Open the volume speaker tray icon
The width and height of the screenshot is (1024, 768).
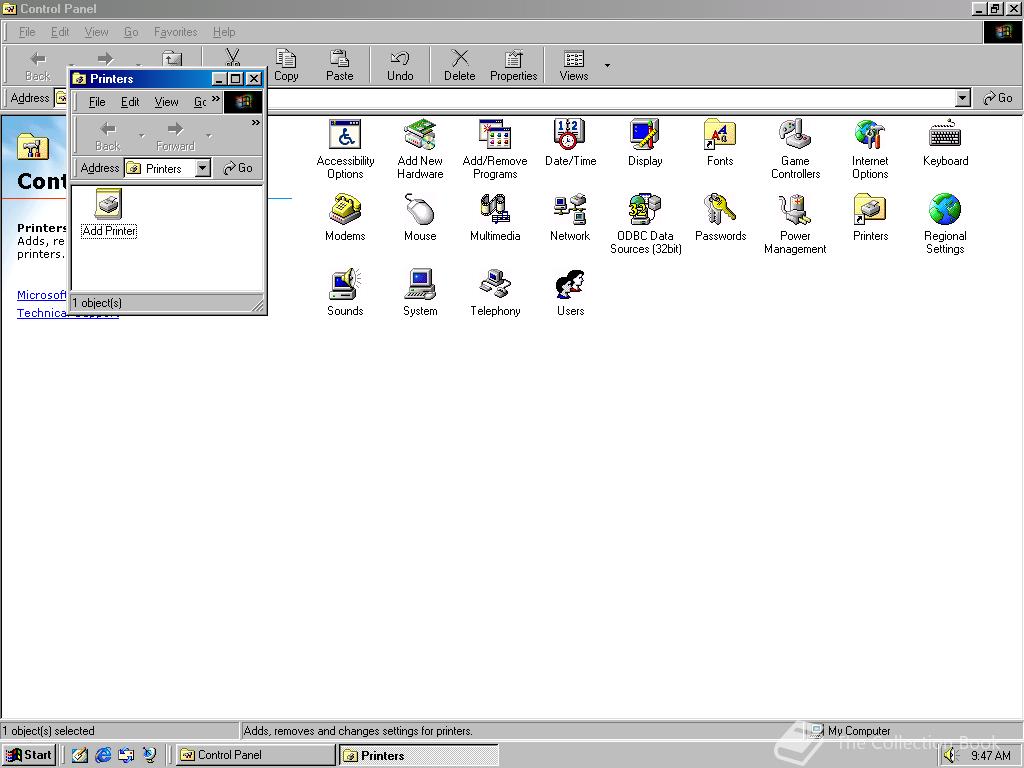[950, 756]
